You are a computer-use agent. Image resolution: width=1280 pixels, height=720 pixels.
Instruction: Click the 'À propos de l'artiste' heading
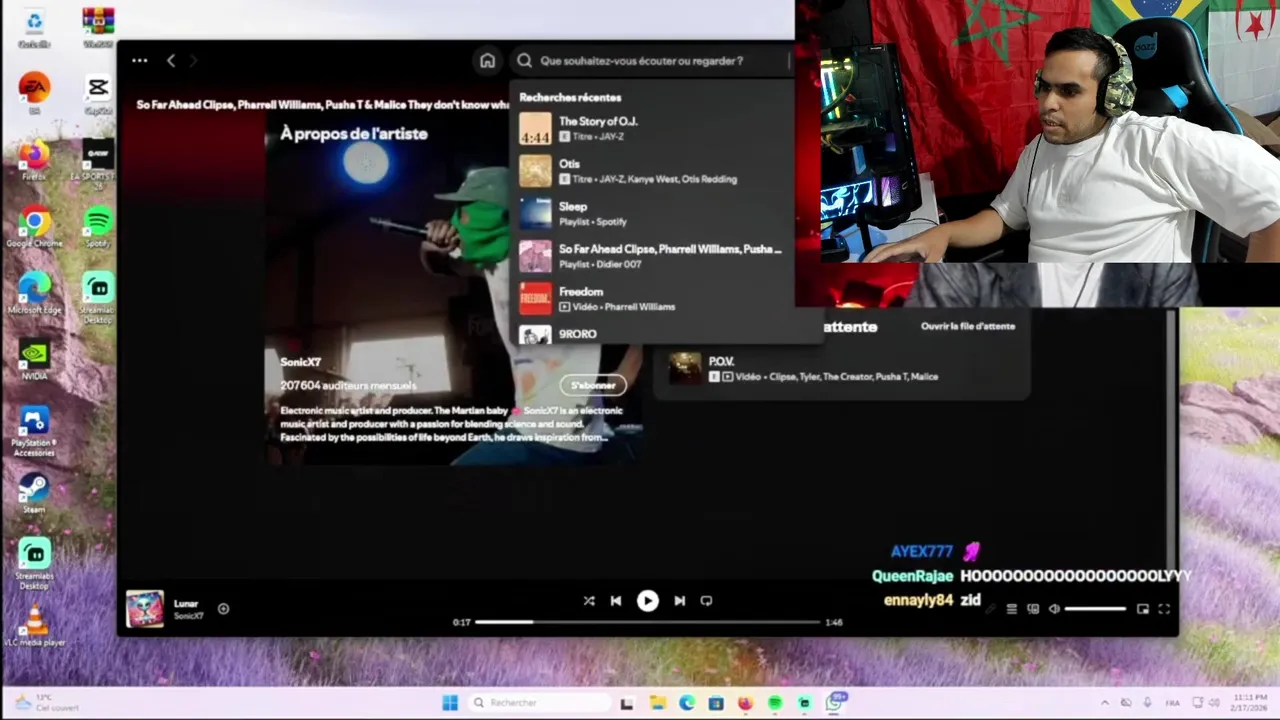354,134
